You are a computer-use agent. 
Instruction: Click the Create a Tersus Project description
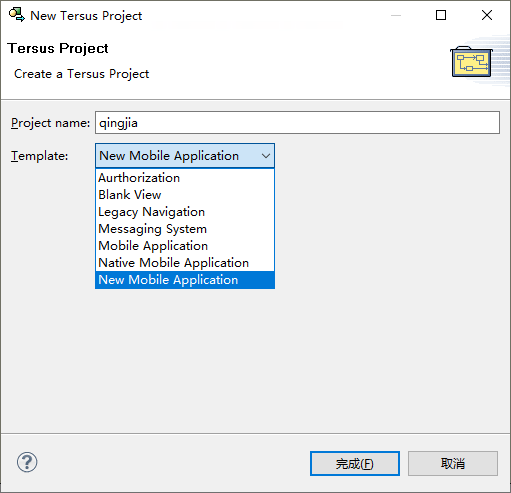(81, 74)
